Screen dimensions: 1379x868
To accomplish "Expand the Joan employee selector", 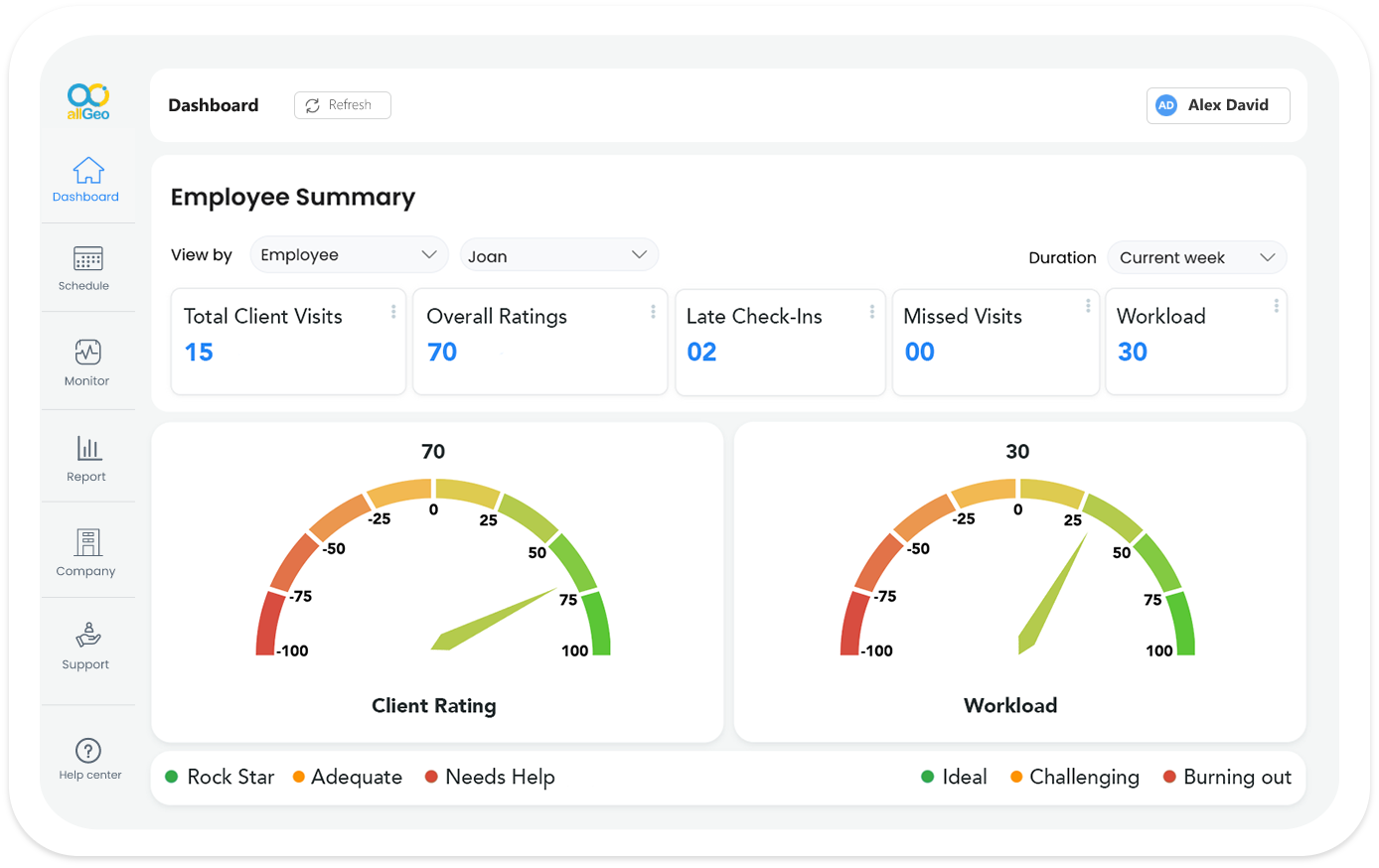I will 559,254.
